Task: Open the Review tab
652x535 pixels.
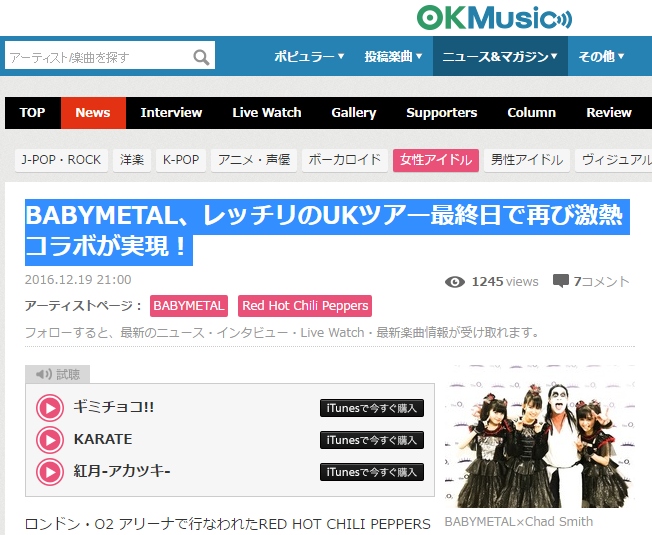Action: pyautogui.click(x=609, y=113)
